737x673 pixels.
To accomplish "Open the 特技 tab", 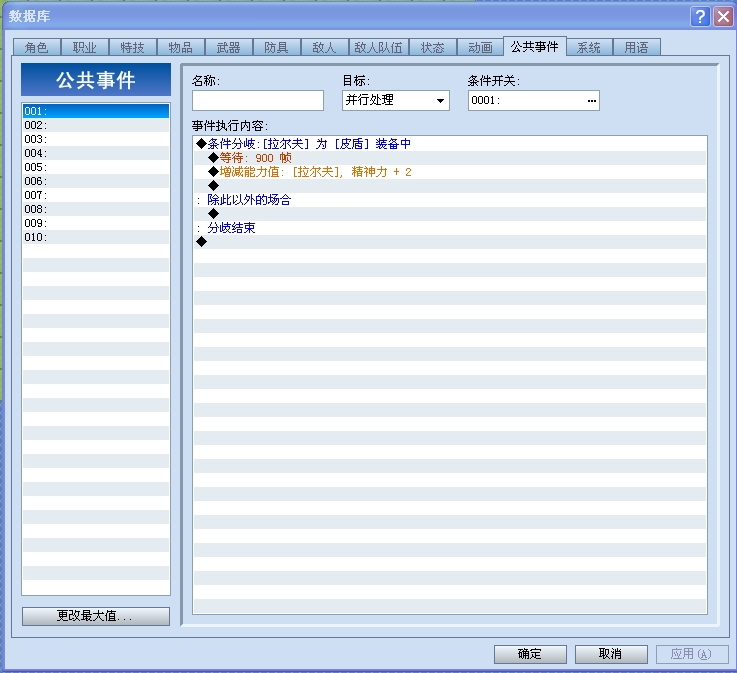I will [133, 47].
